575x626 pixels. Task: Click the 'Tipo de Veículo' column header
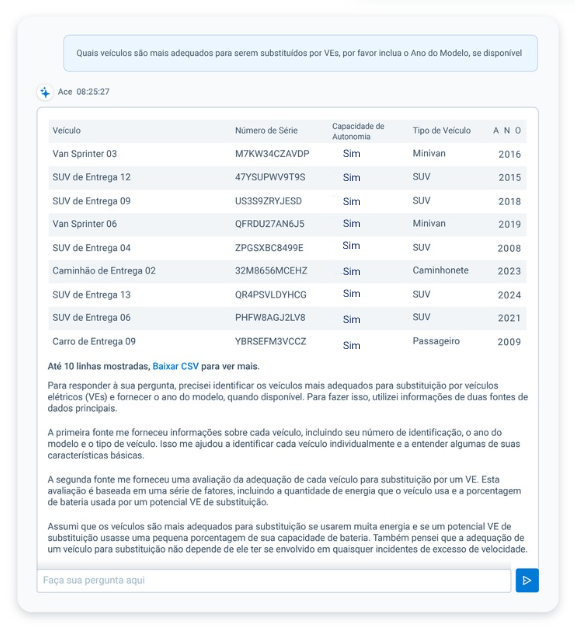point(442,131)
